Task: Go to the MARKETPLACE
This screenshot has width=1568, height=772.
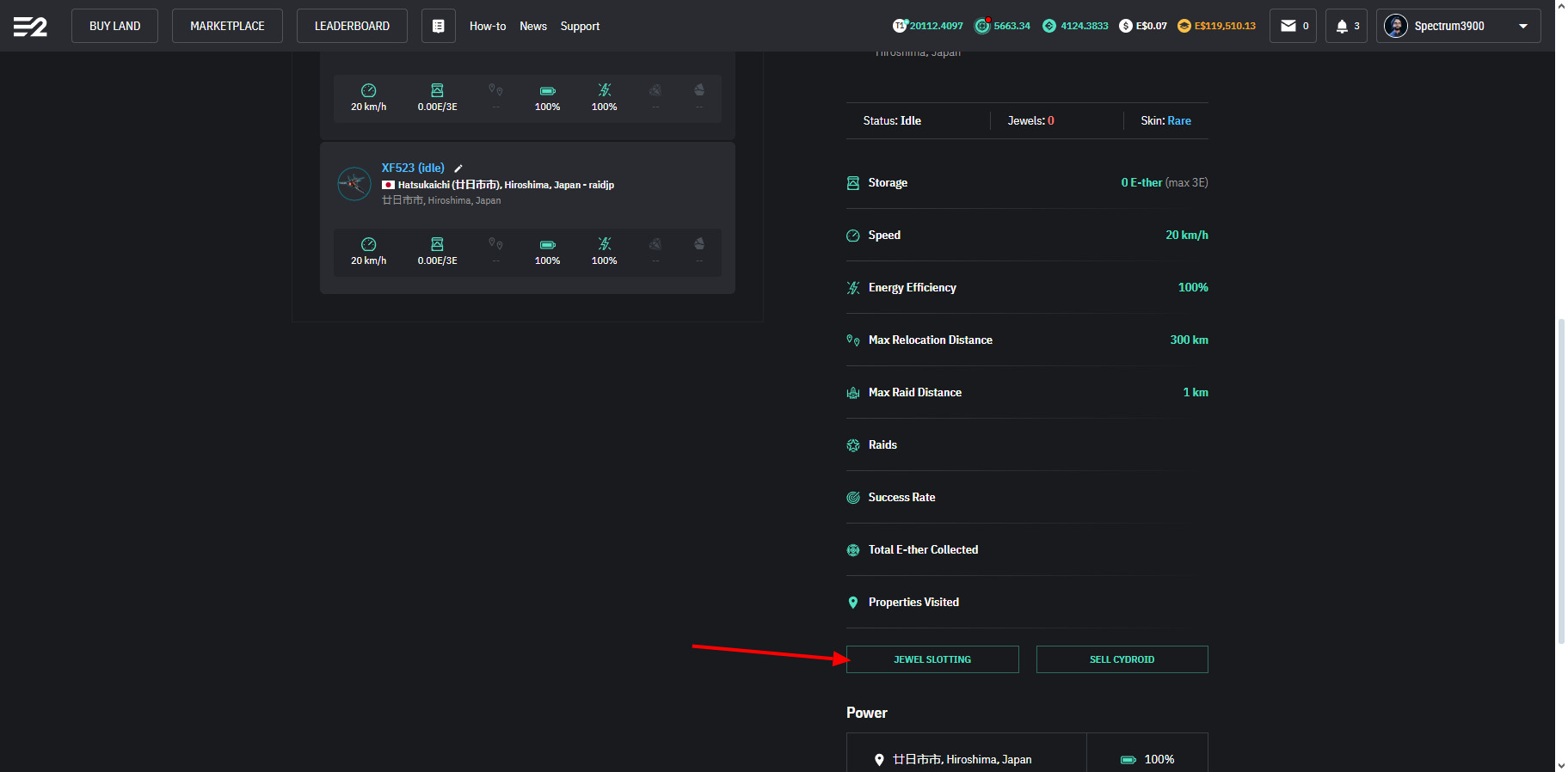Action: tap(227, 26)
